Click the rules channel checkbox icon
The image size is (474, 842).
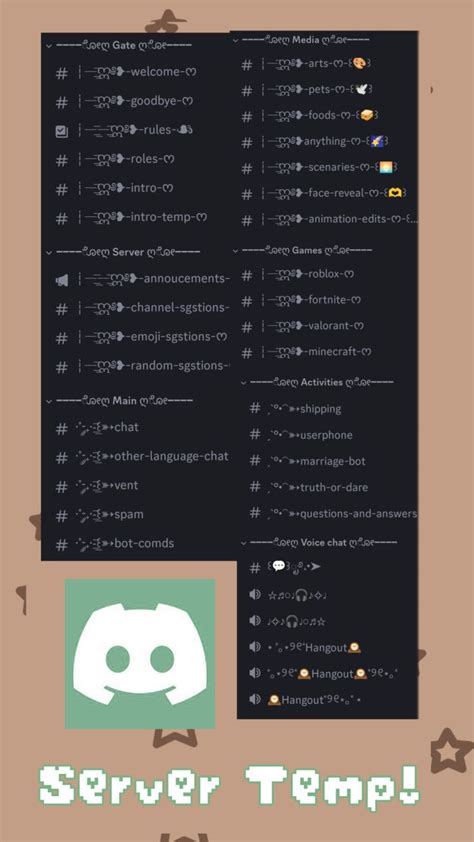62,130
